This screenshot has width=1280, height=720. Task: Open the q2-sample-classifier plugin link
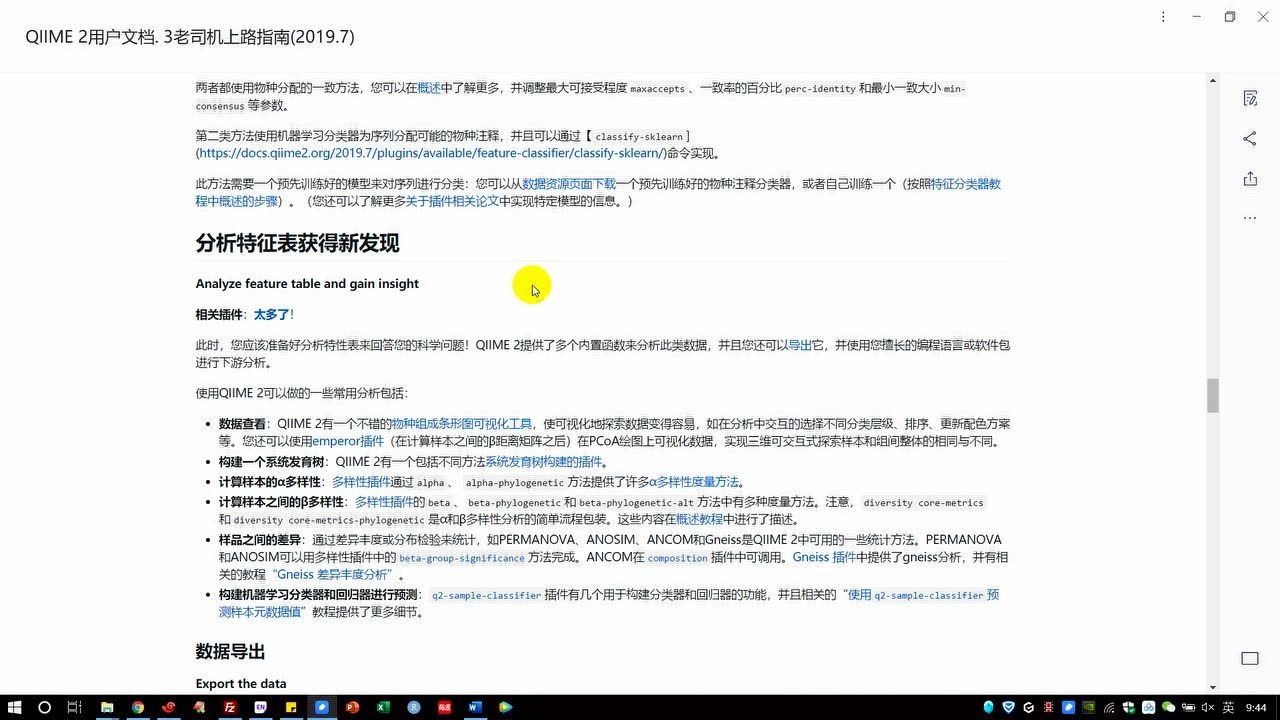(484, 595)
